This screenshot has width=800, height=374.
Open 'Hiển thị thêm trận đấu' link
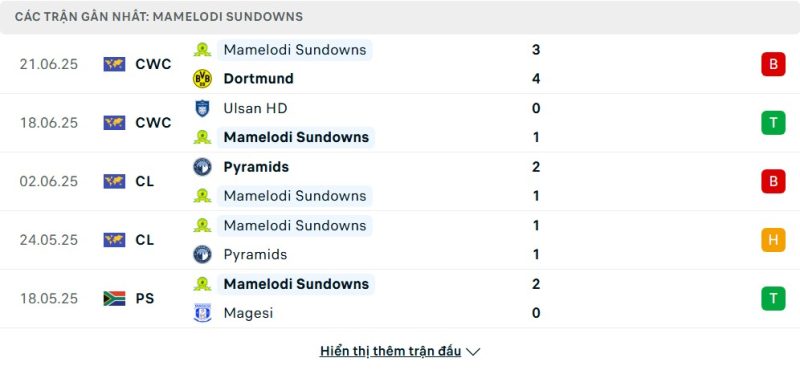coord(390,351)
